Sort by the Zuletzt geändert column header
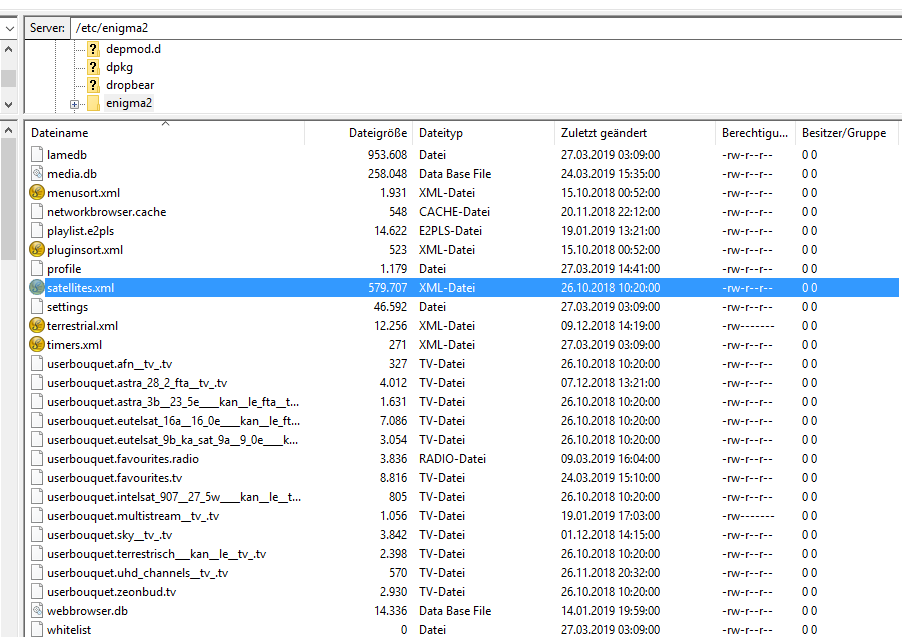The height and width of the screenshot is (637, 902). click(635, 133)
